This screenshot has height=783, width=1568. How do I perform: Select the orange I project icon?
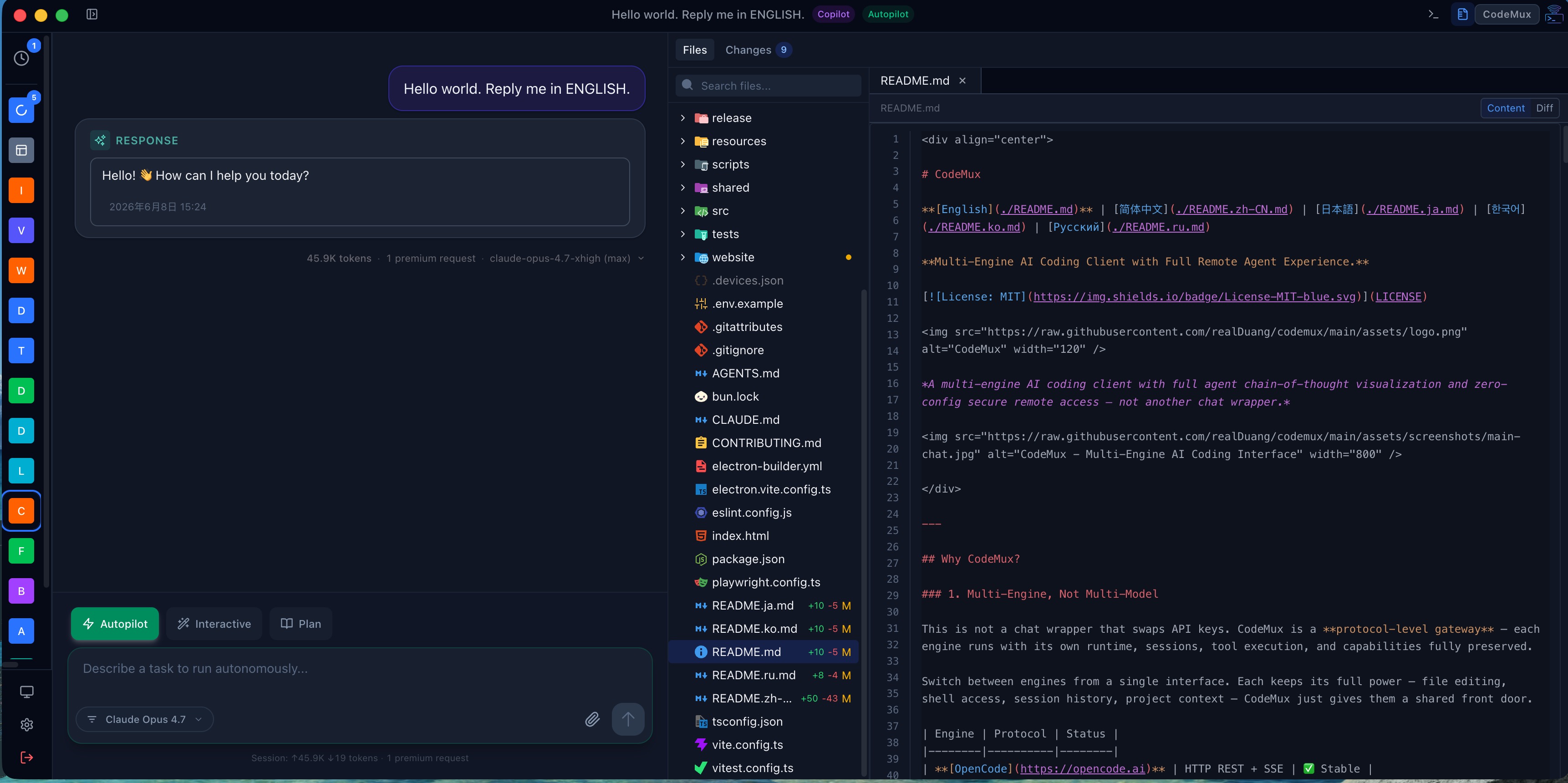(21, 190)
